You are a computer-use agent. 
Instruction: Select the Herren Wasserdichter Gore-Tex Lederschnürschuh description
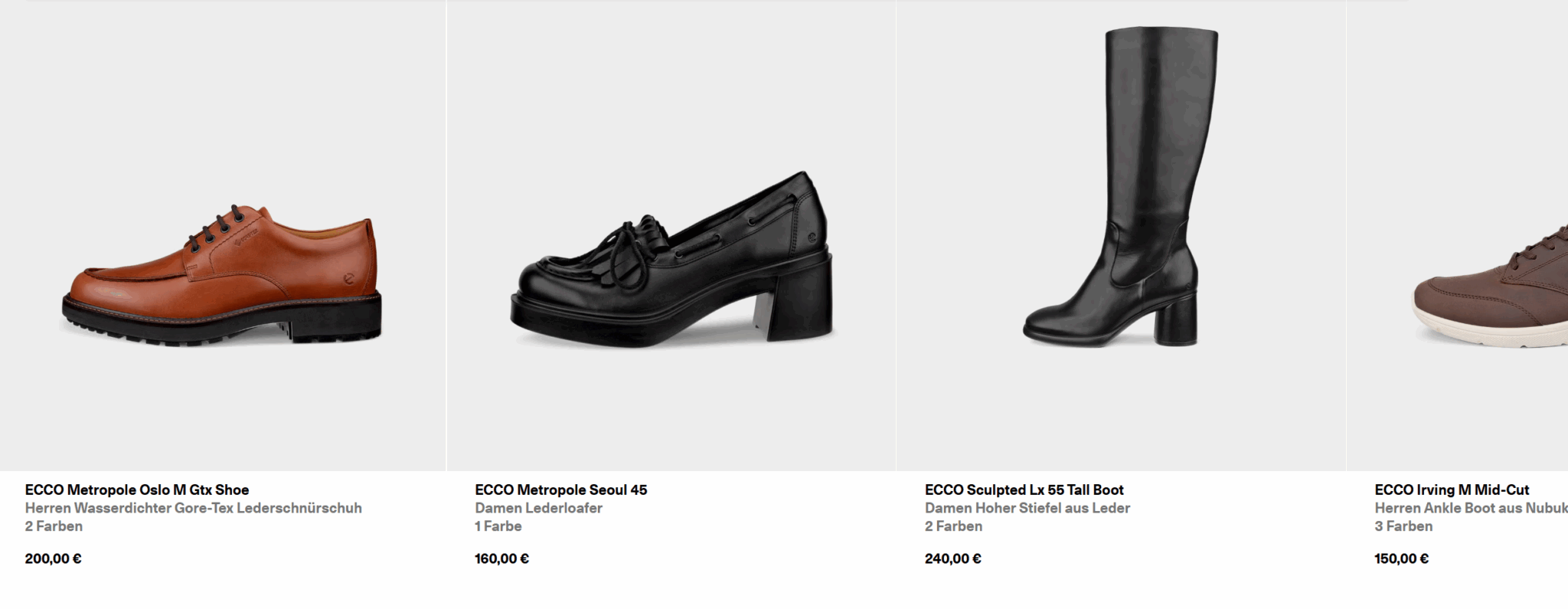194,508
